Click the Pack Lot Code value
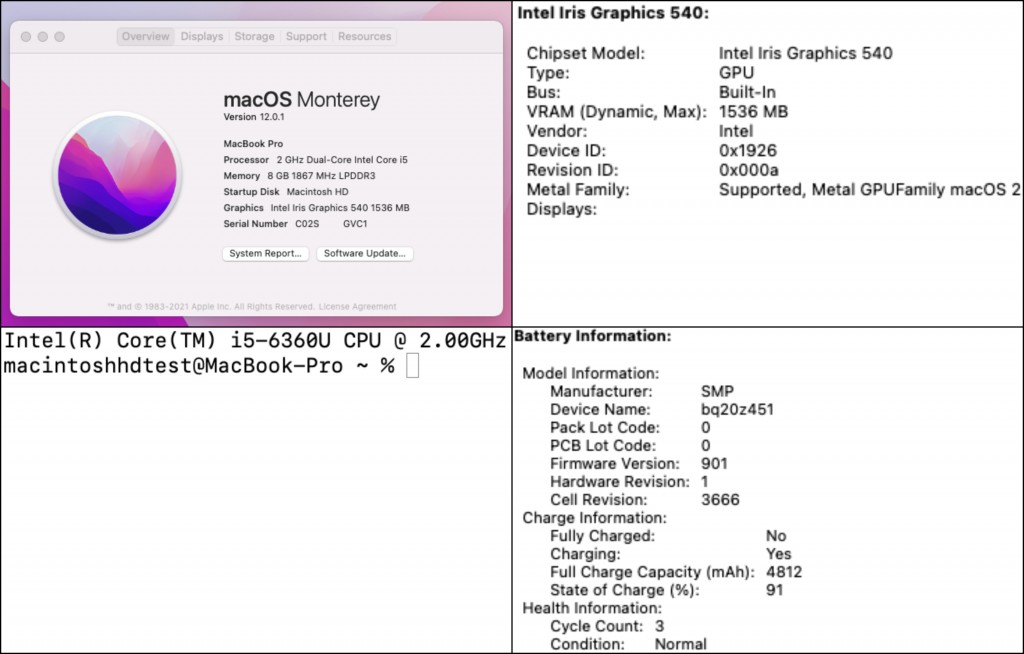Viewport: 1024px width, 654px height. [x=705, y=427]
